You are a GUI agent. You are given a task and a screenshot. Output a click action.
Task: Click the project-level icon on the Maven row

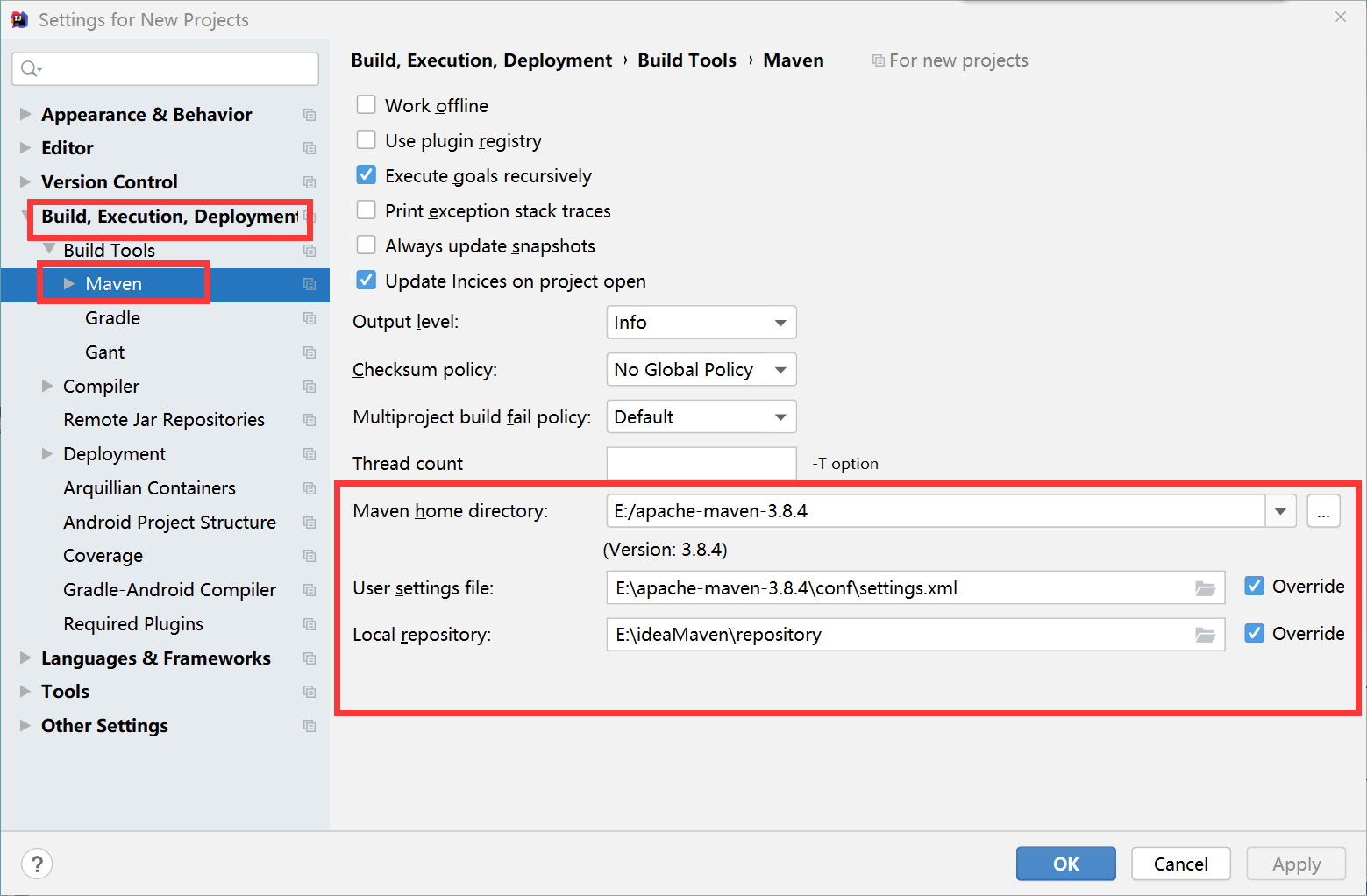pos(310,284)
